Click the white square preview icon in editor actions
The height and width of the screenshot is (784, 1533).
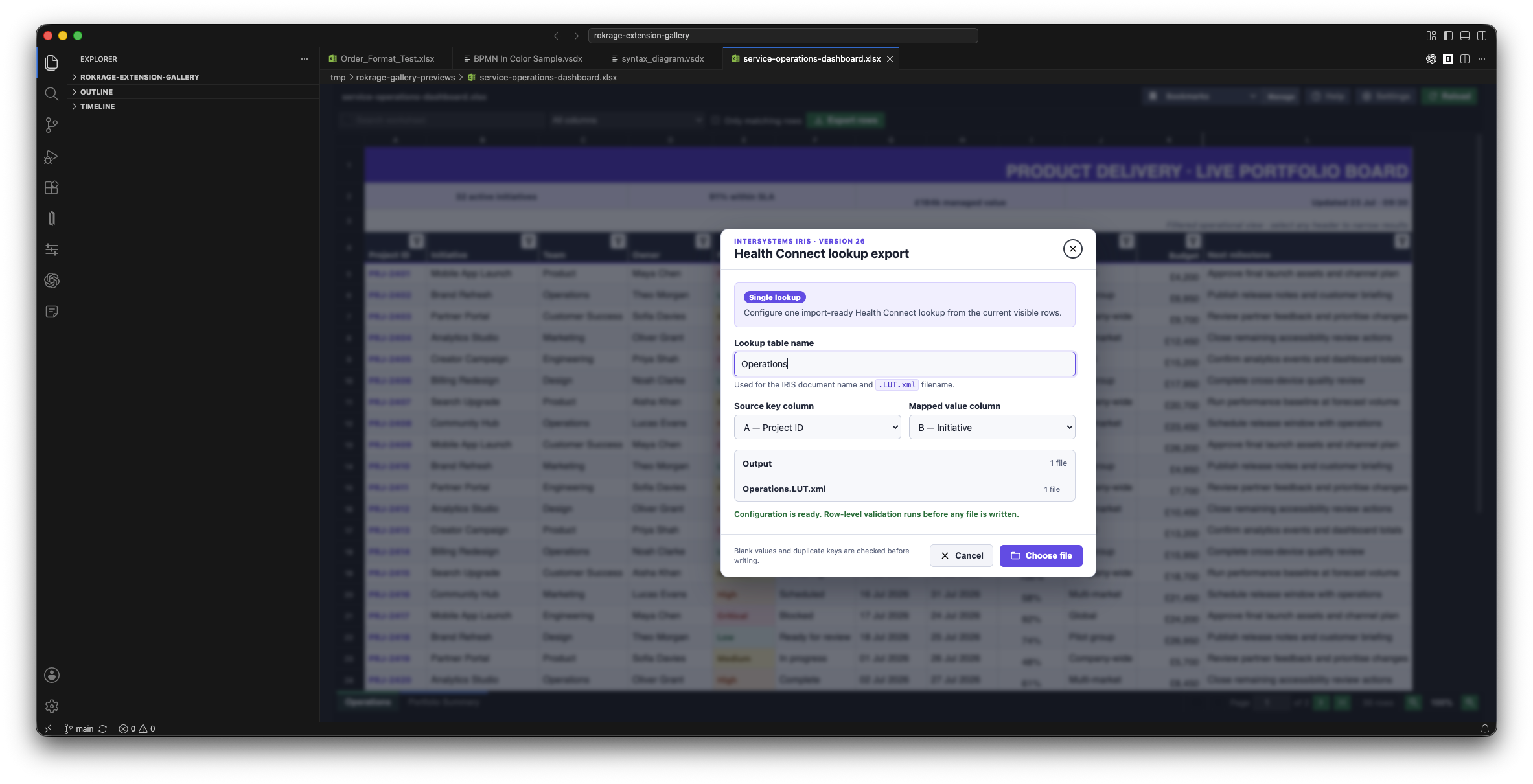1448,59
